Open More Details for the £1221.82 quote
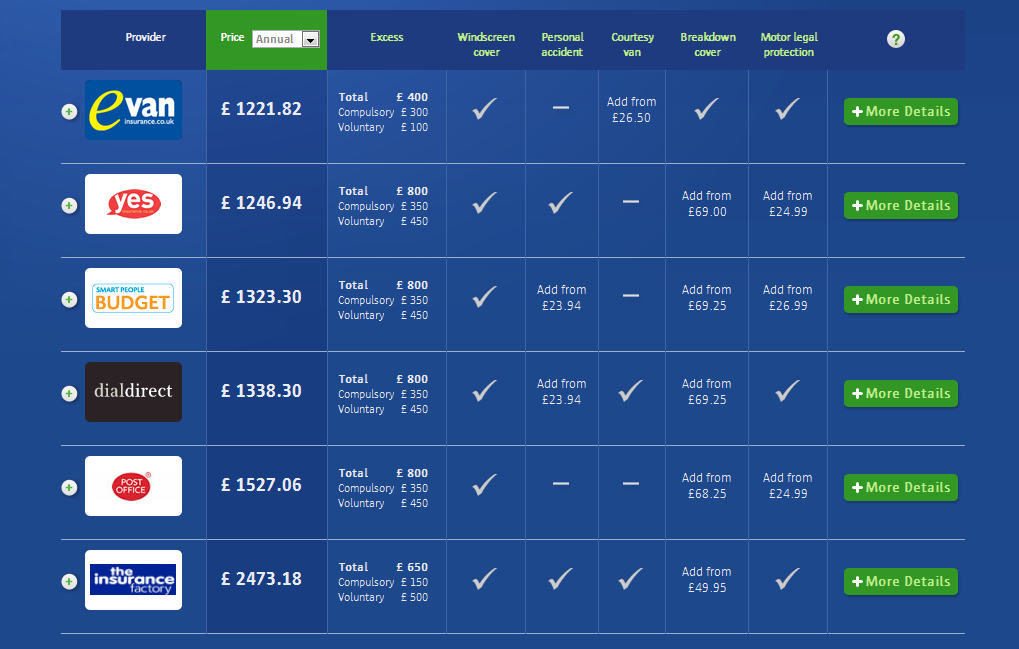Viewport: 1019px width, 649px height. click(900, 111)
